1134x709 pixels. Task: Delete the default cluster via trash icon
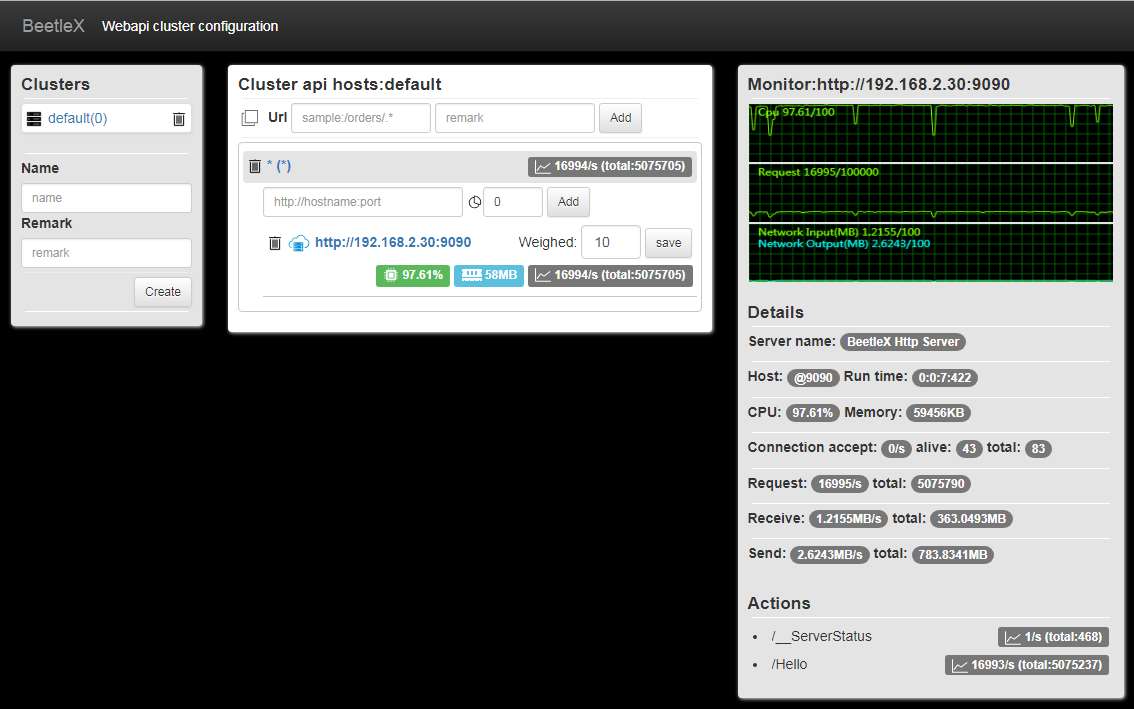[x=179, y=119]
